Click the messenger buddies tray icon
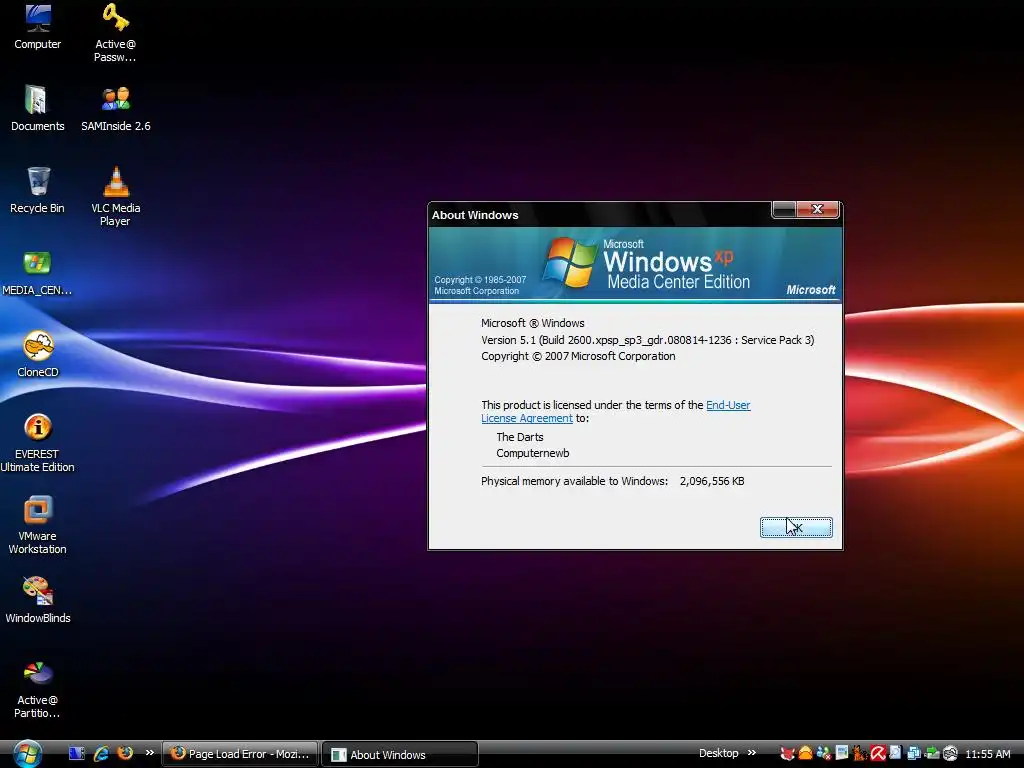 pos(824,754)
